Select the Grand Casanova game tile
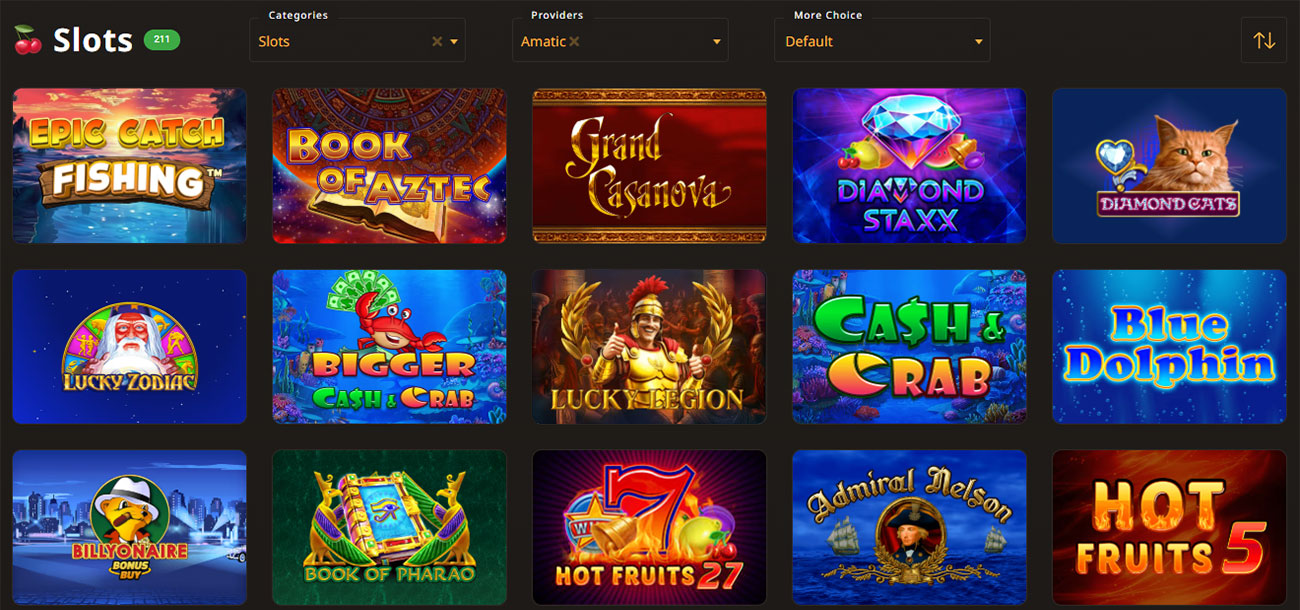This screenshot has height=610, width=1300. coord(649,166)
